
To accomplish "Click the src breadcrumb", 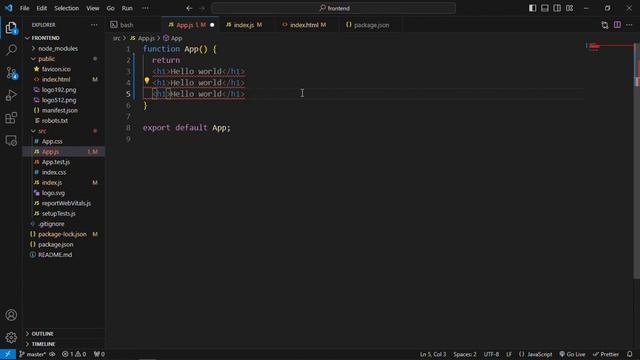I will 117,38.
